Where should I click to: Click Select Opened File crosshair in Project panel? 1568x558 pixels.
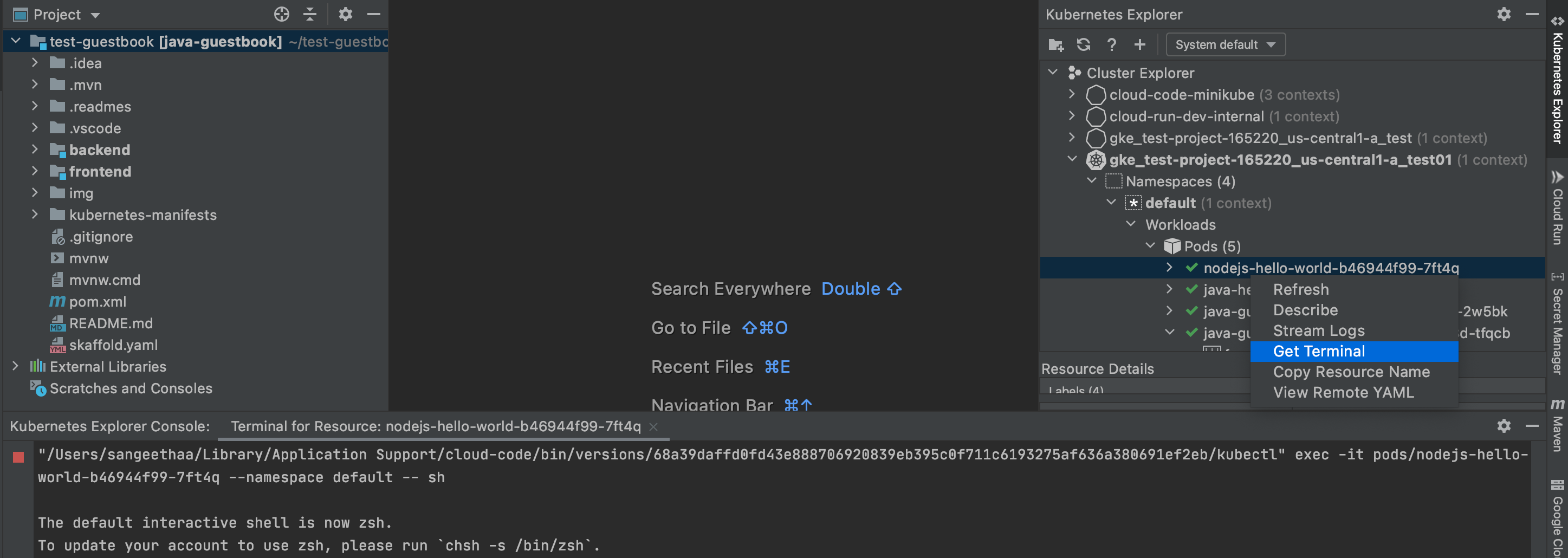[282, 14]
